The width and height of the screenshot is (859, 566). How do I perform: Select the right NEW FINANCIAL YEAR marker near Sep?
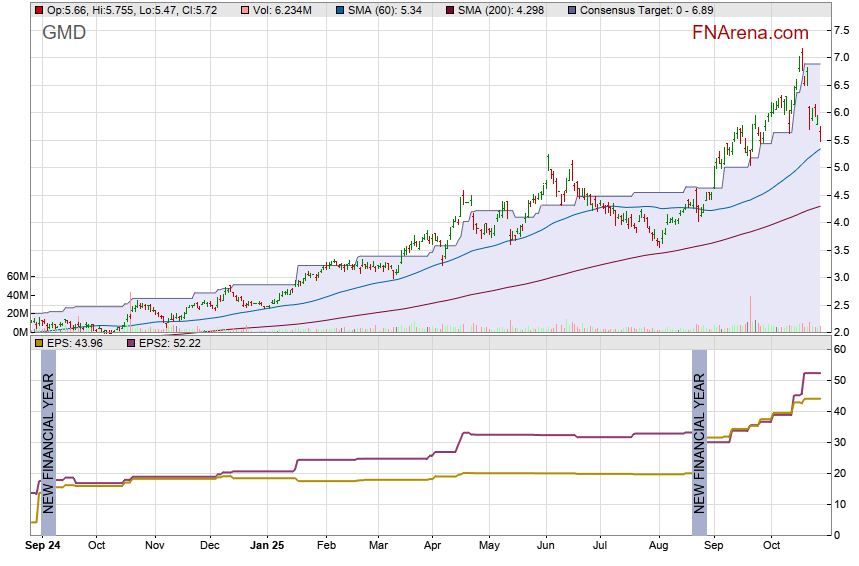[x=700, y=442]
